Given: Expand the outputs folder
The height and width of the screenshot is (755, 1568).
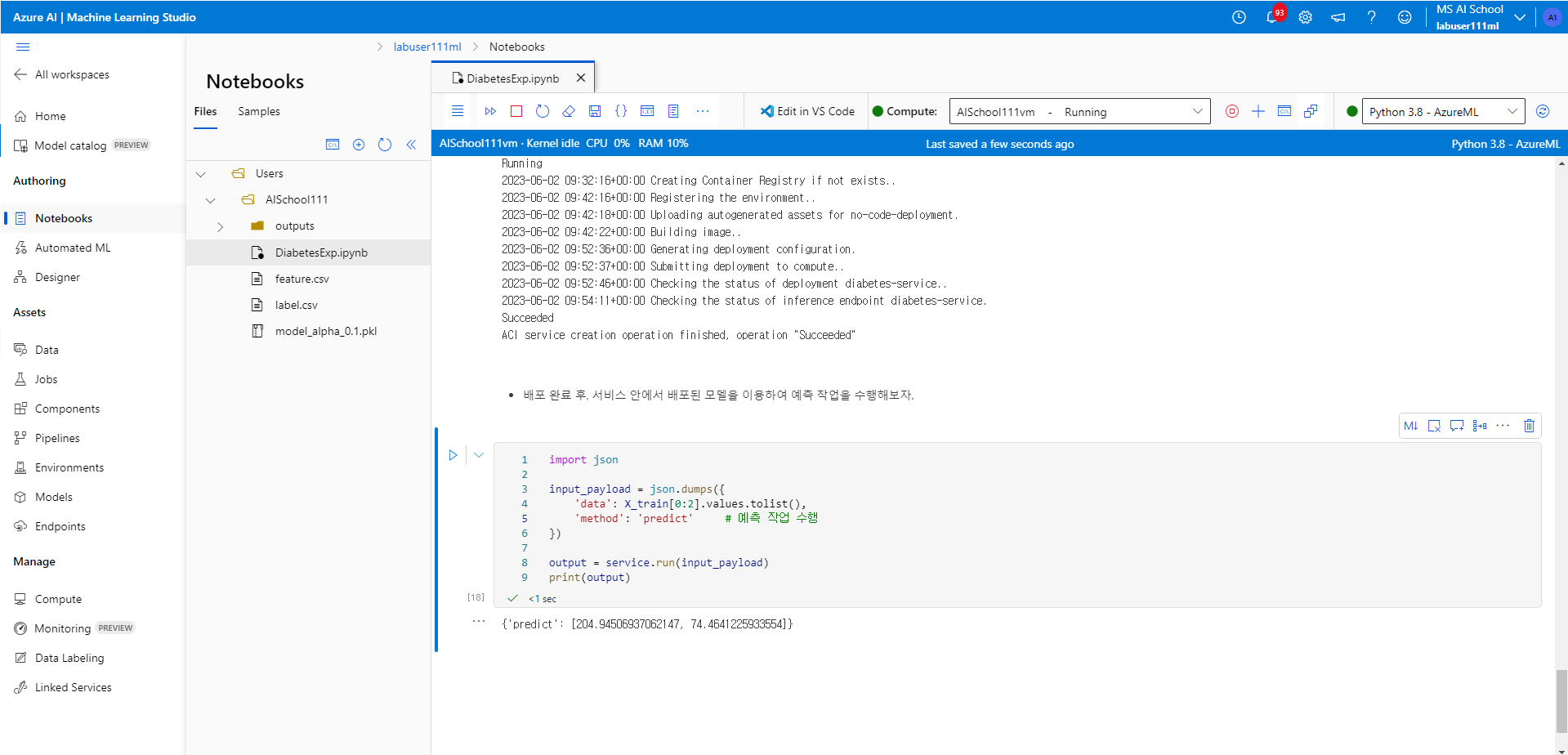Looking at the screenshot, I should point(221,226).
